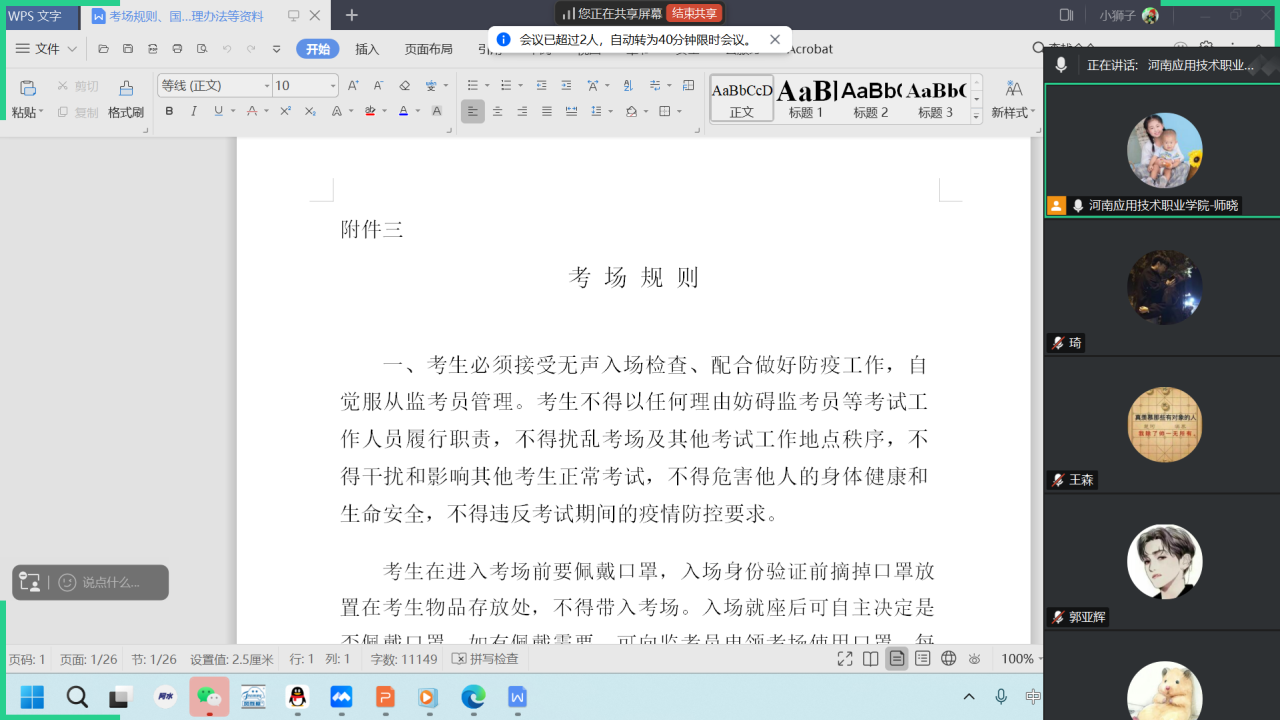Center-align the paragraph text

tap(497, 111)
